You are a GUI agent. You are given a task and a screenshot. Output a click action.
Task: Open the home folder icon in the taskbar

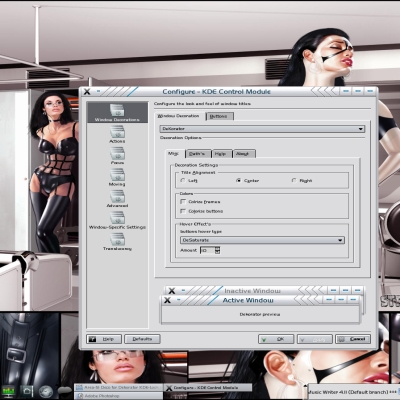point(27,391)
